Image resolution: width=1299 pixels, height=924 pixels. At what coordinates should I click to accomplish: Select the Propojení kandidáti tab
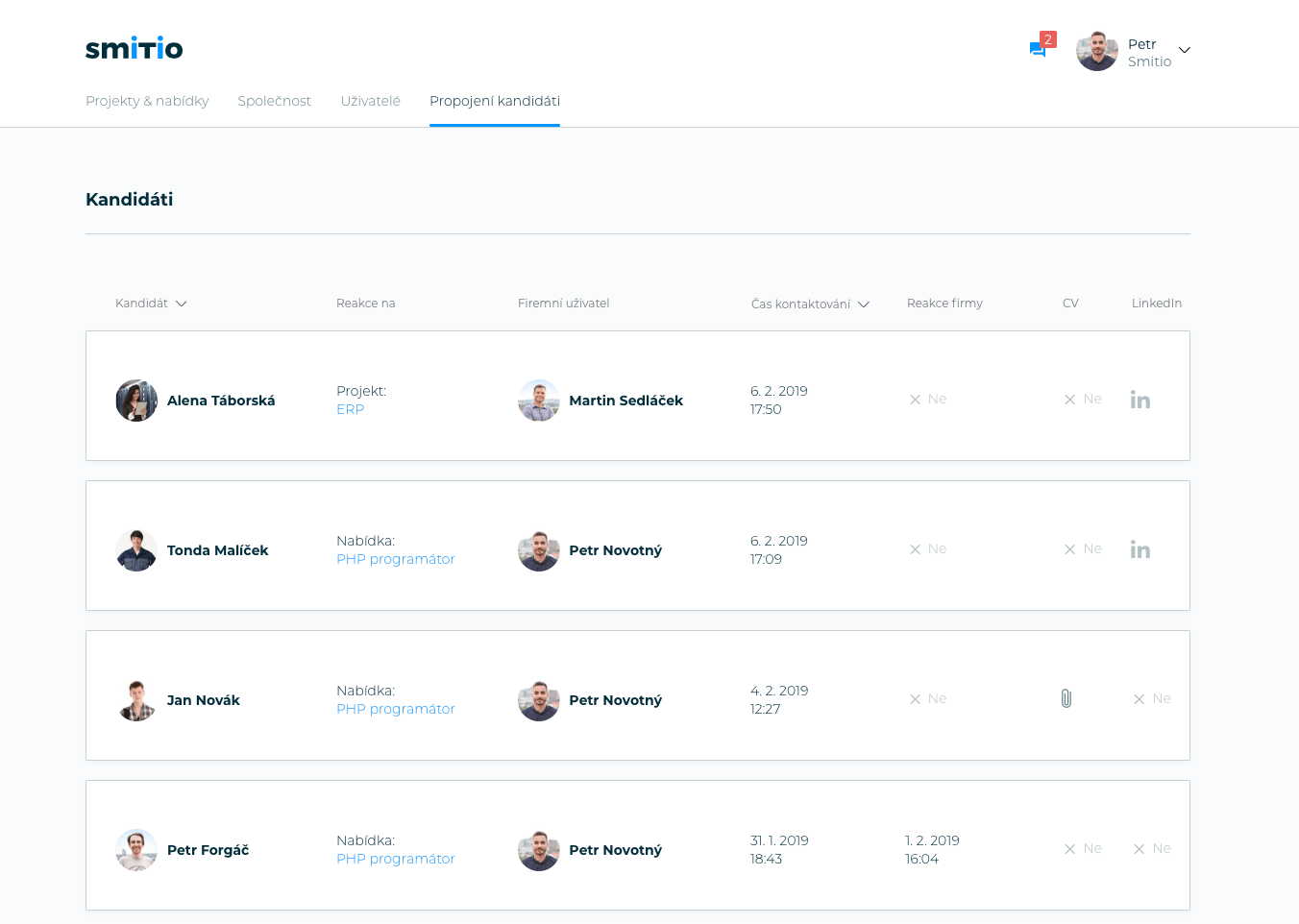494,101
